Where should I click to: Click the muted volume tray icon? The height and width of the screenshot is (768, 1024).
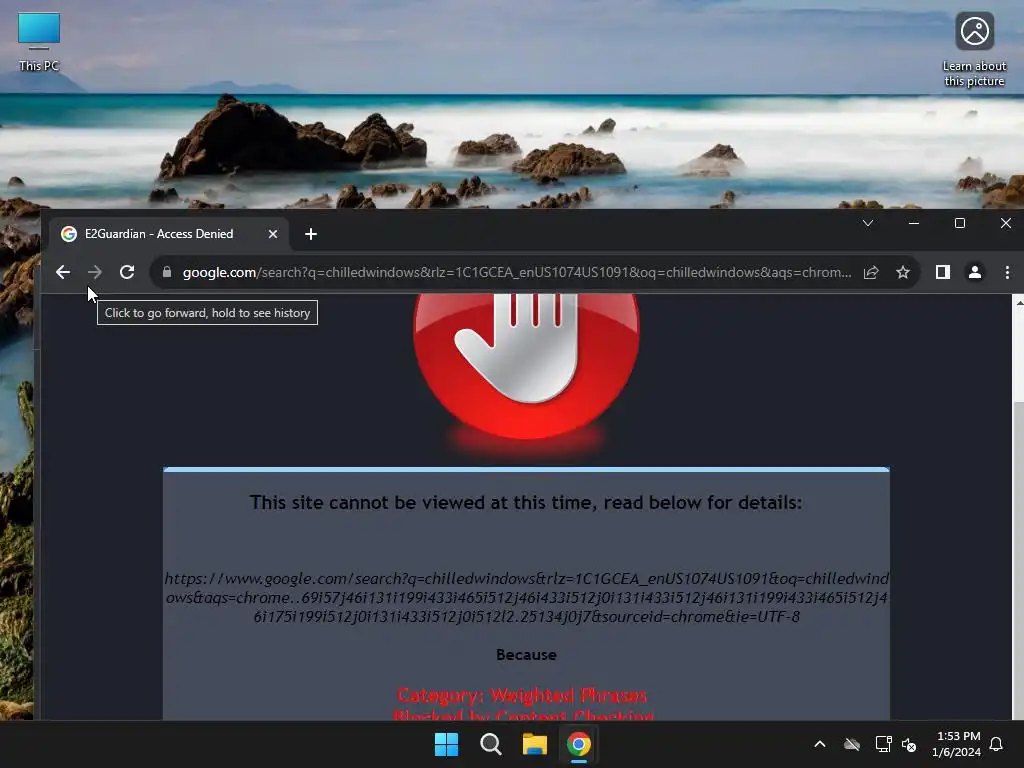[x=909, y=744]
